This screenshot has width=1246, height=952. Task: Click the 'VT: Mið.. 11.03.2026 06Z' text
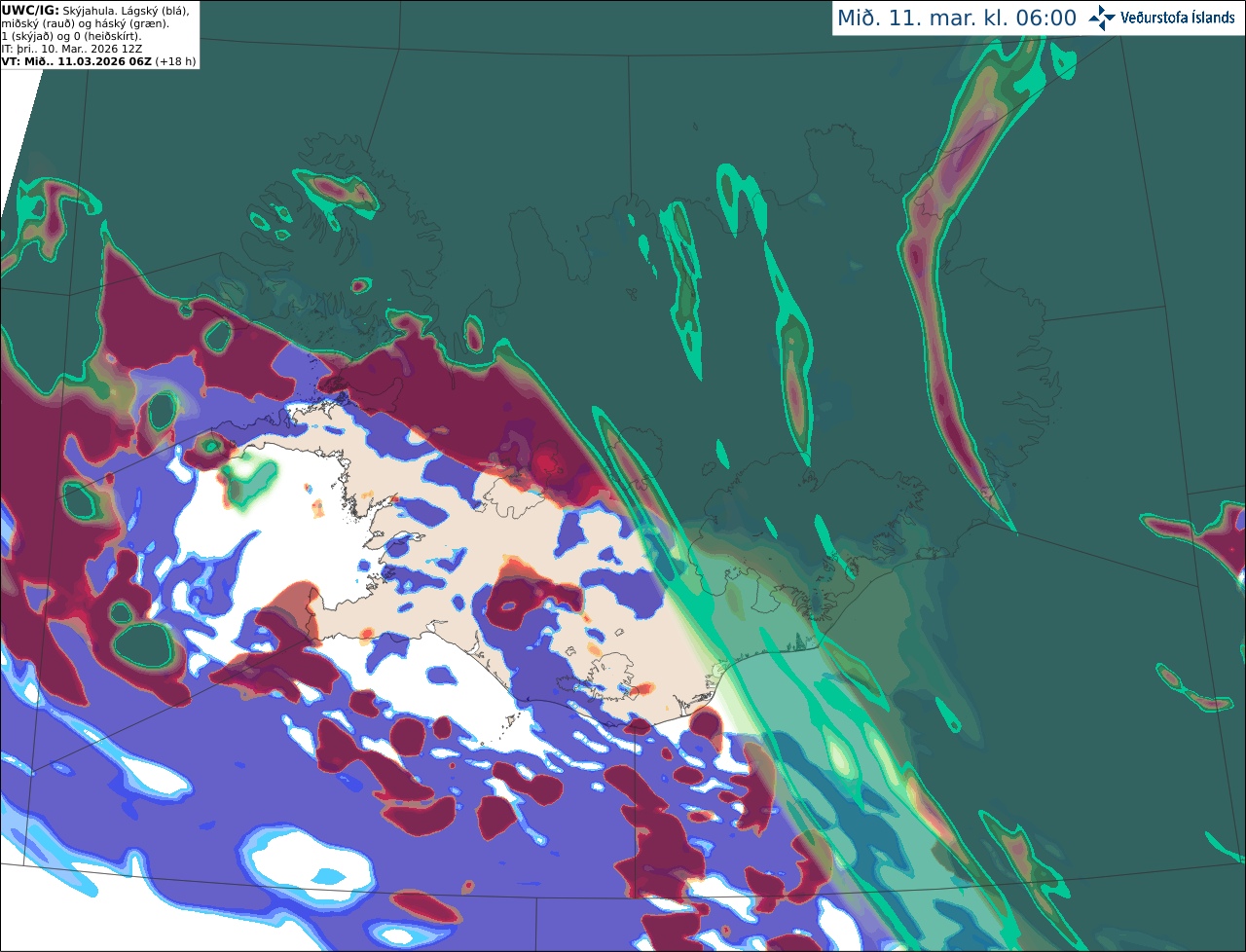(76, 61)
